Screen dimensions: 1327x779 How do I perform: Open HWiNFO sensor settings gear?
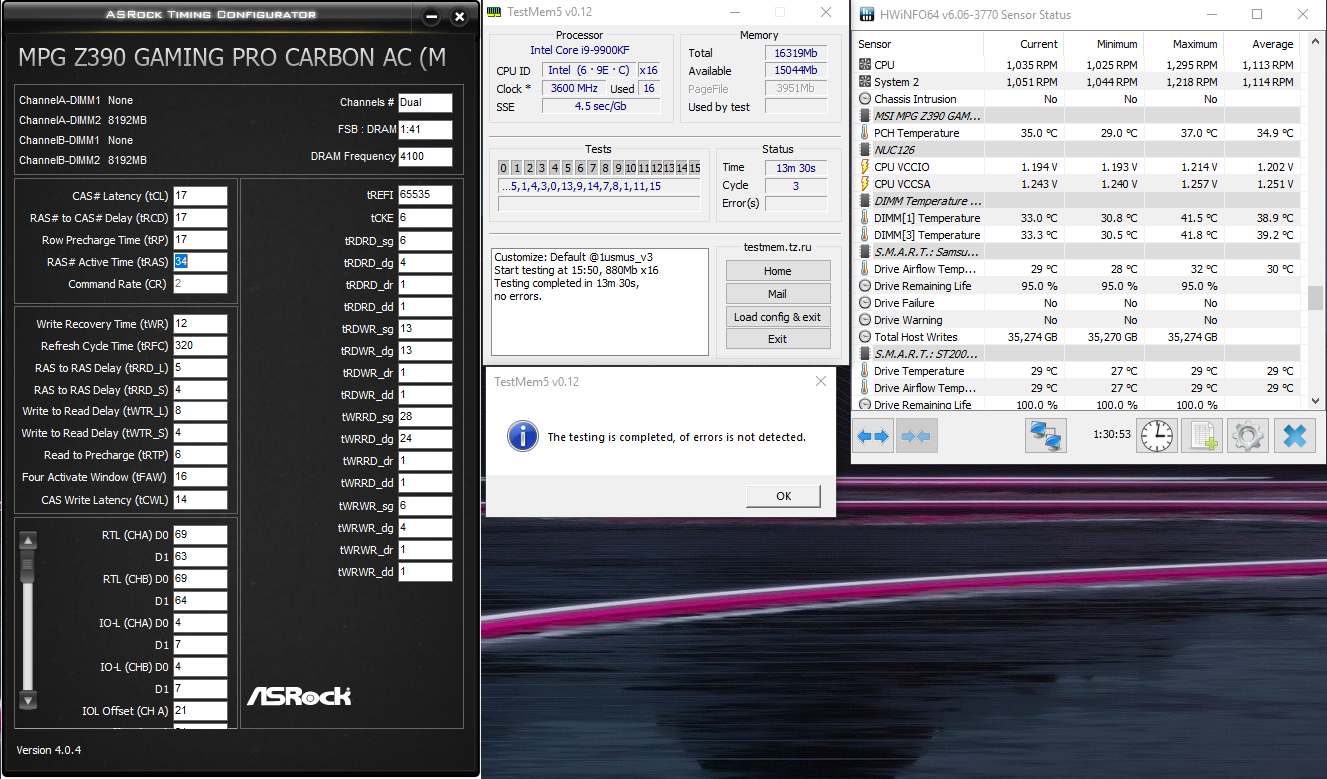1247,436
